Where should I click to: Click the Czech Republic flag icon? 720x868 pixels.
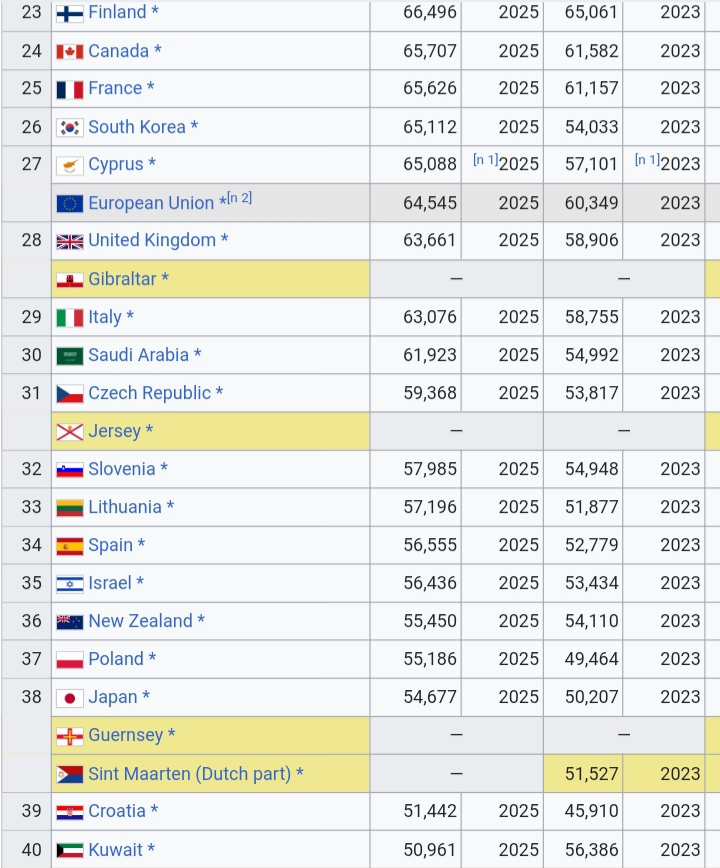70,394
